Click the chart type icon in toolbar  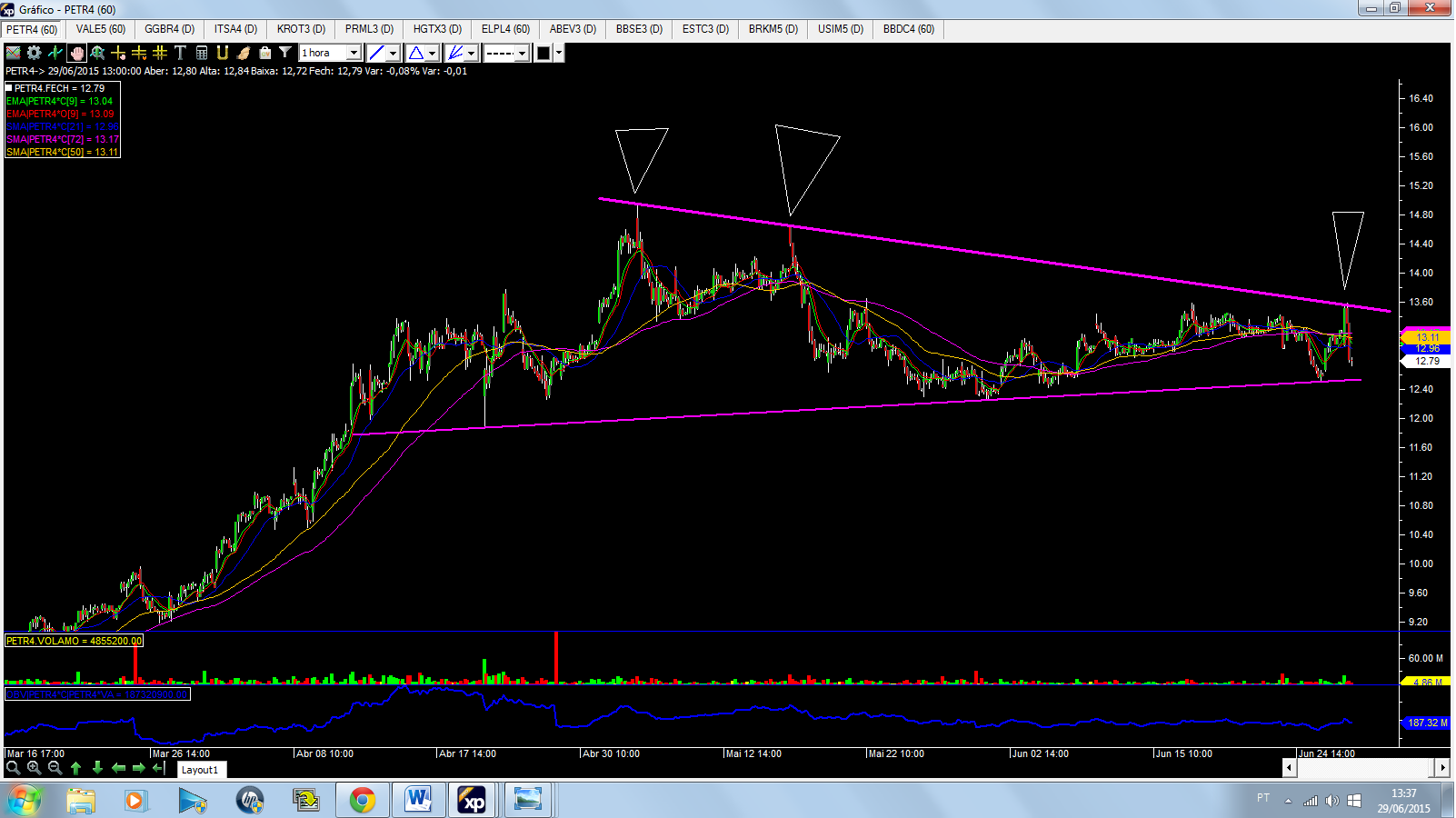[14, 53]
